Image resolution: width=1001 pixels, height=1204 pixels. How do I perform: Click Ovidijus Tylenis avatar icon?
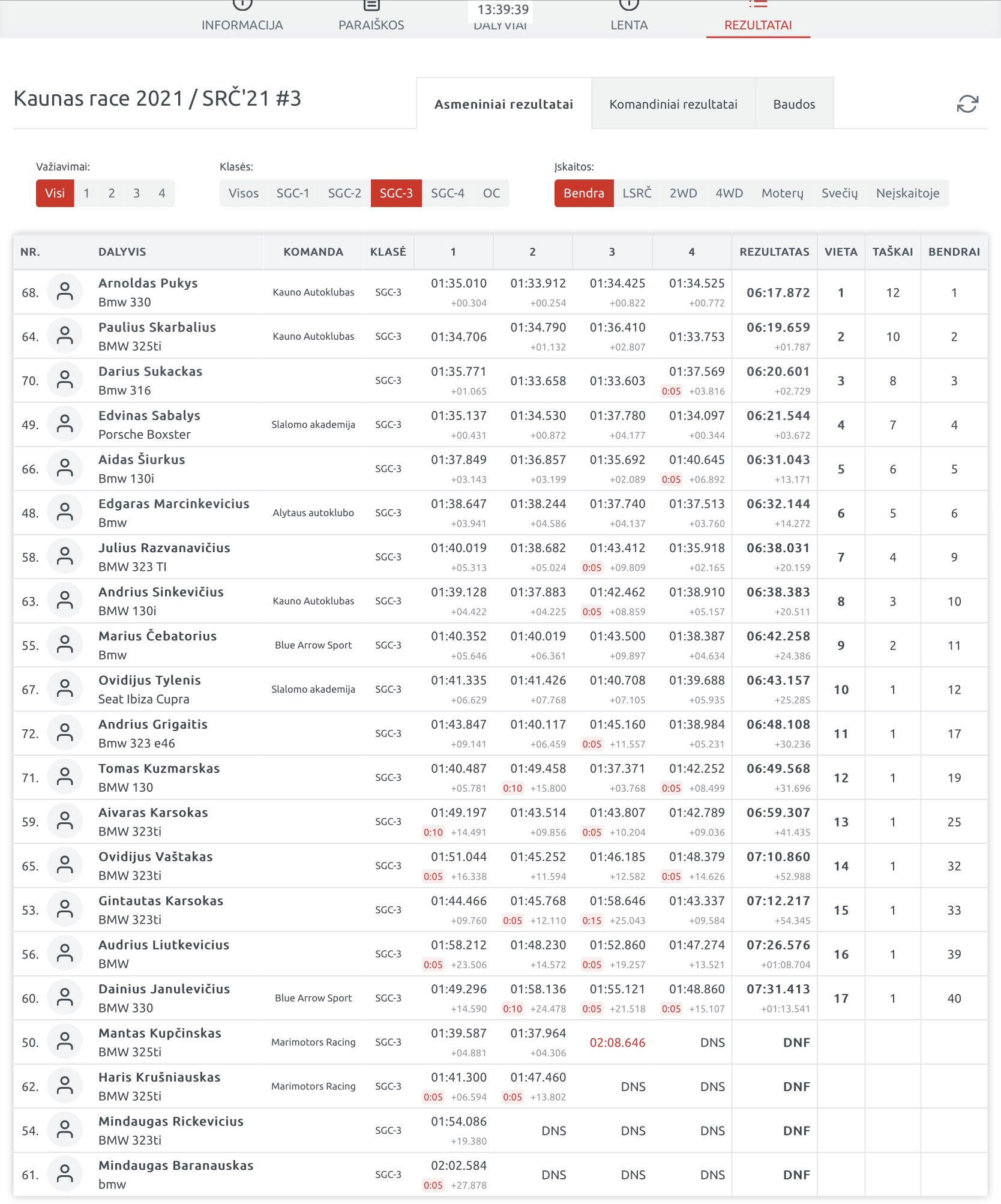click(65, 690)
